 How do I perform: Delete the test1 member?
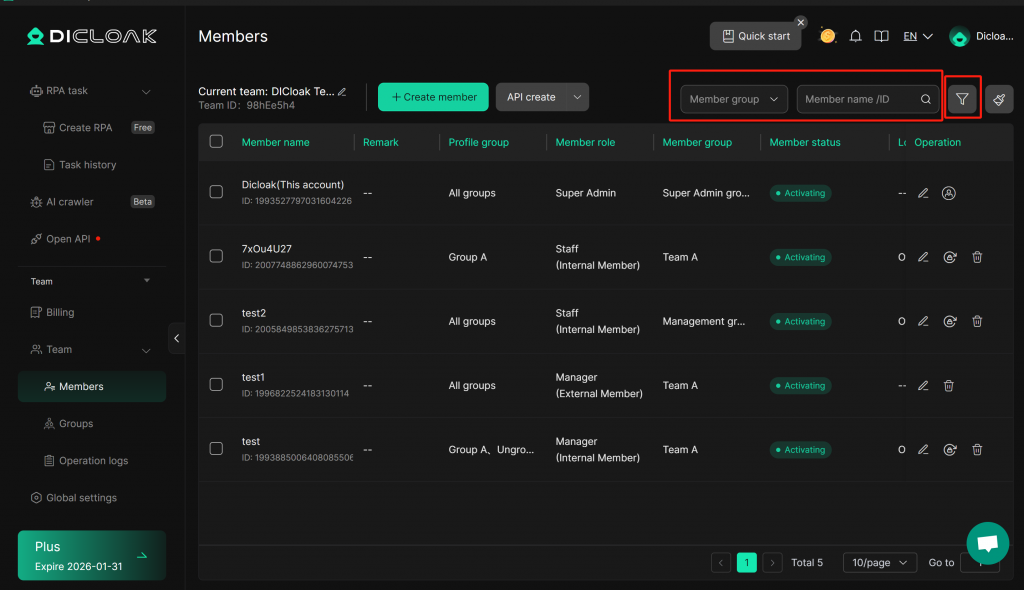tap(949, 385)
